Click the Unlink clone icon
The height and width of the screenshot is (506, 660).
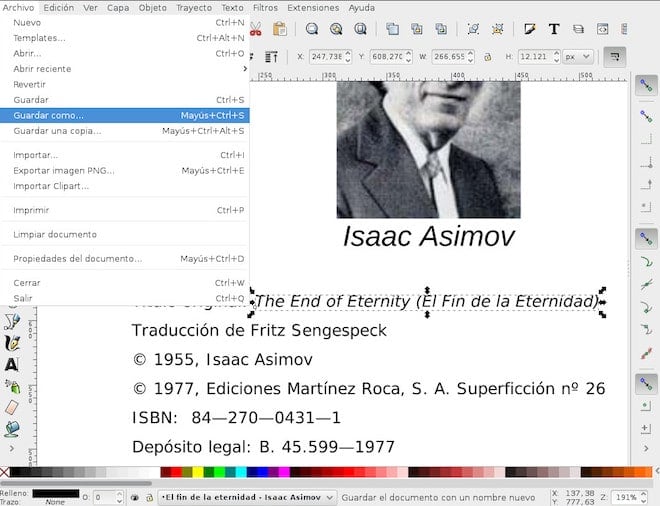(x=441, y=29)
